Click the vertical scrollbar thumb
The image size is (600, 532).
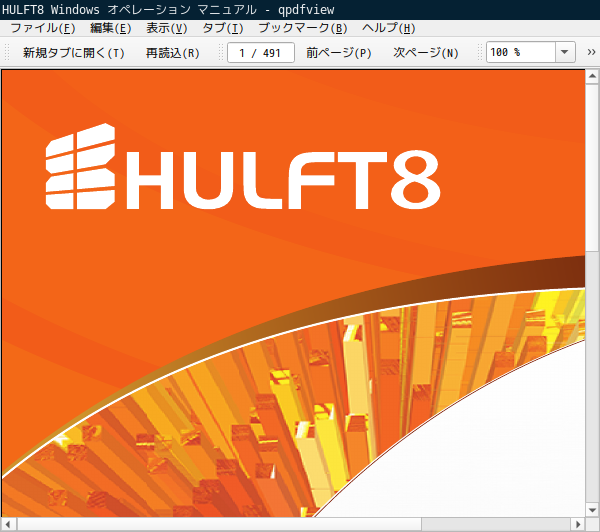tap(592, 168)
